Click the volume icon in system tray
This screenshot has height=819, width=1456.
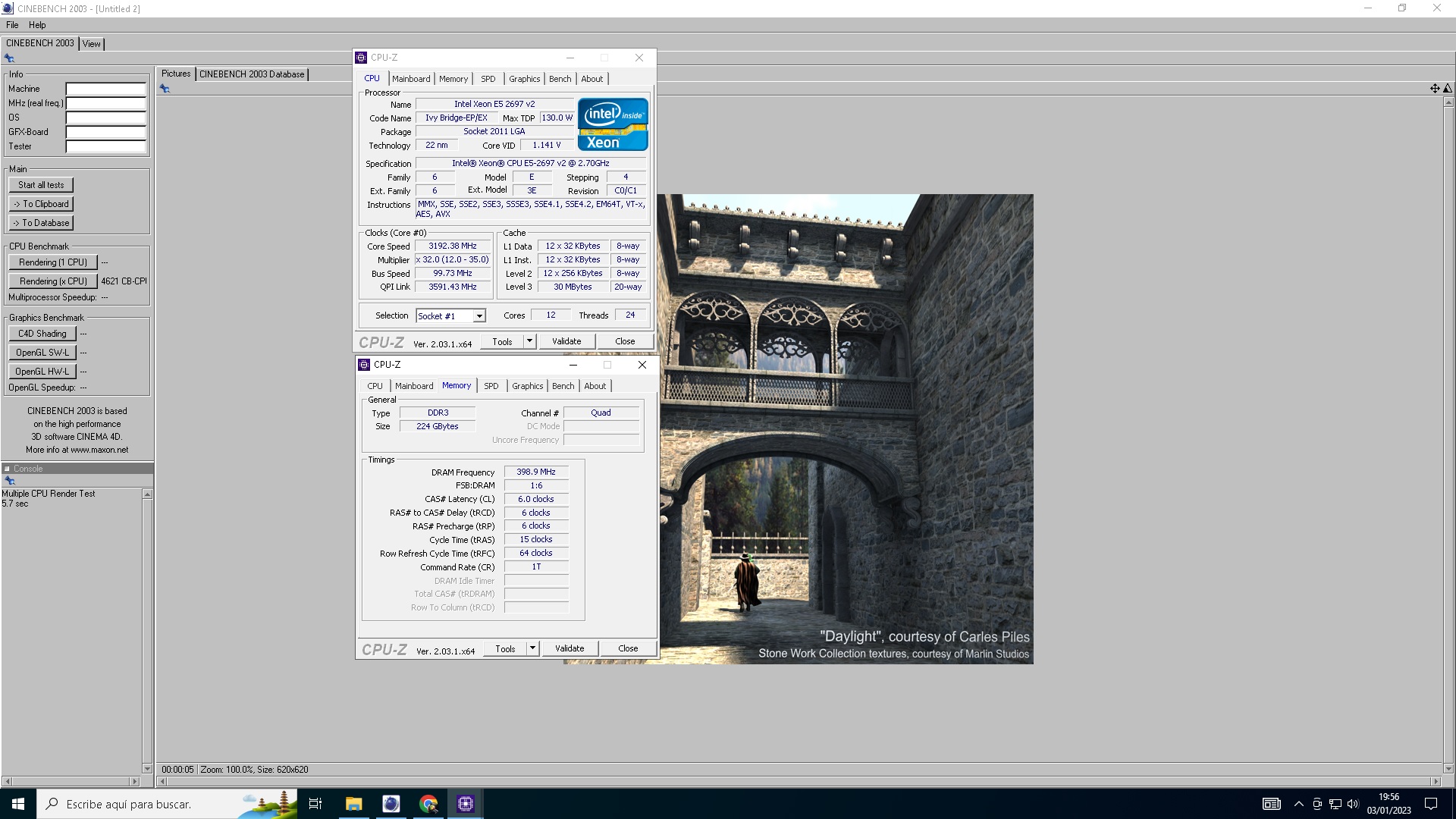point(1353,804)
